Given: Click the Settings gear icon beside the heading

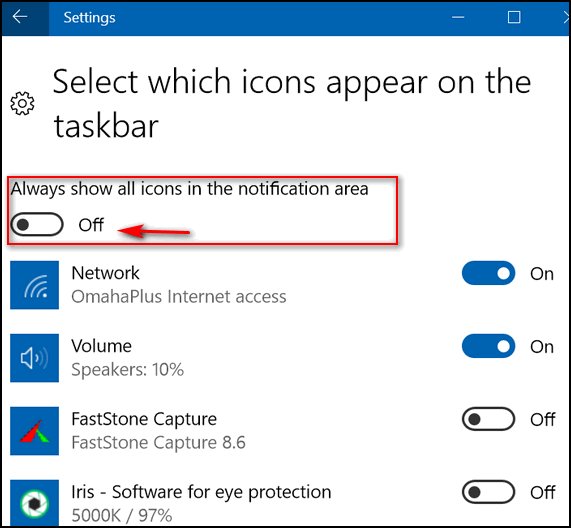Looking at the screenshot, I should [22, 103].
